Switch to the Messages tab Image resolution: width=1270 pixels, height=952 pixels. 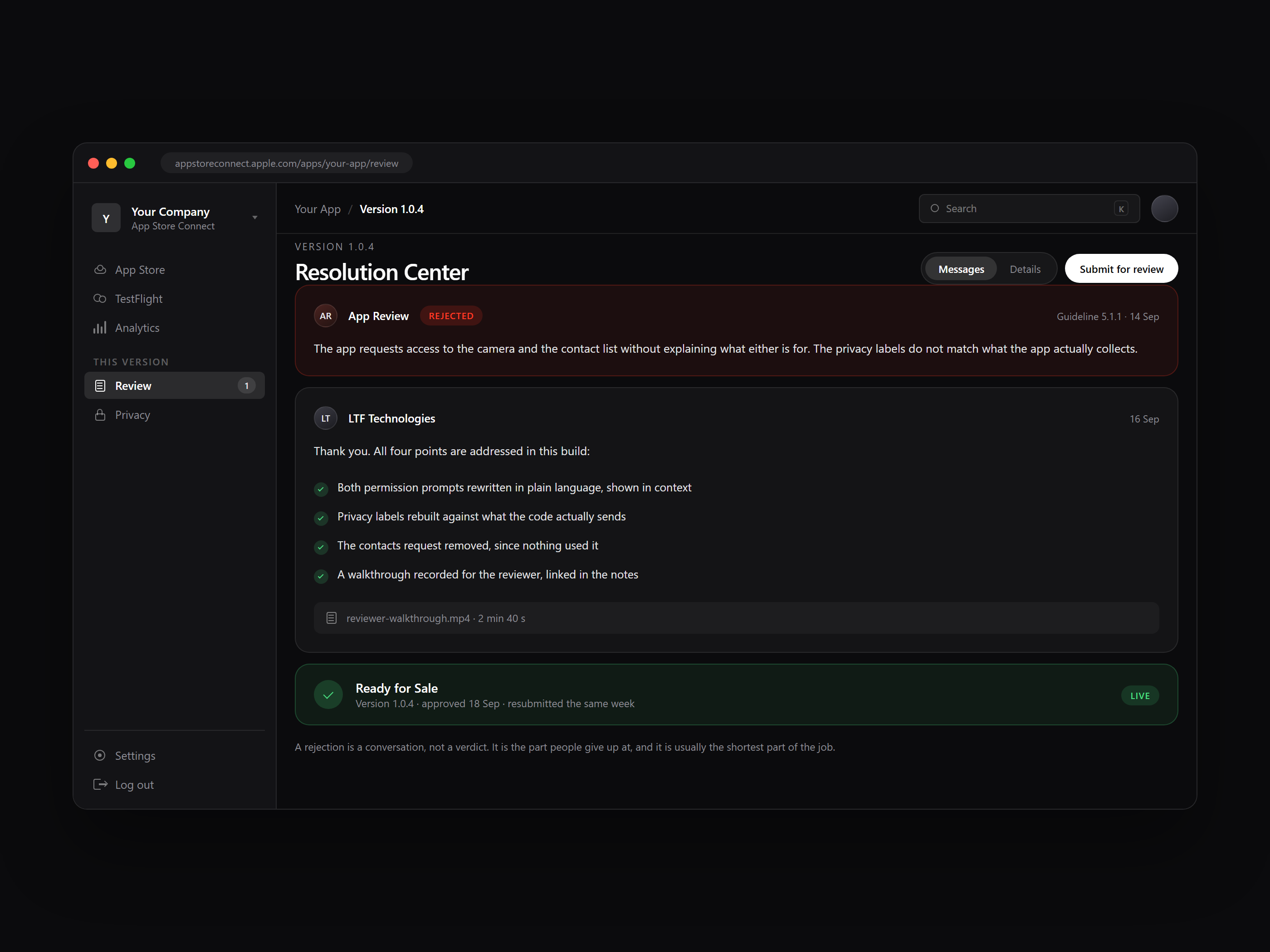[961, 269]
